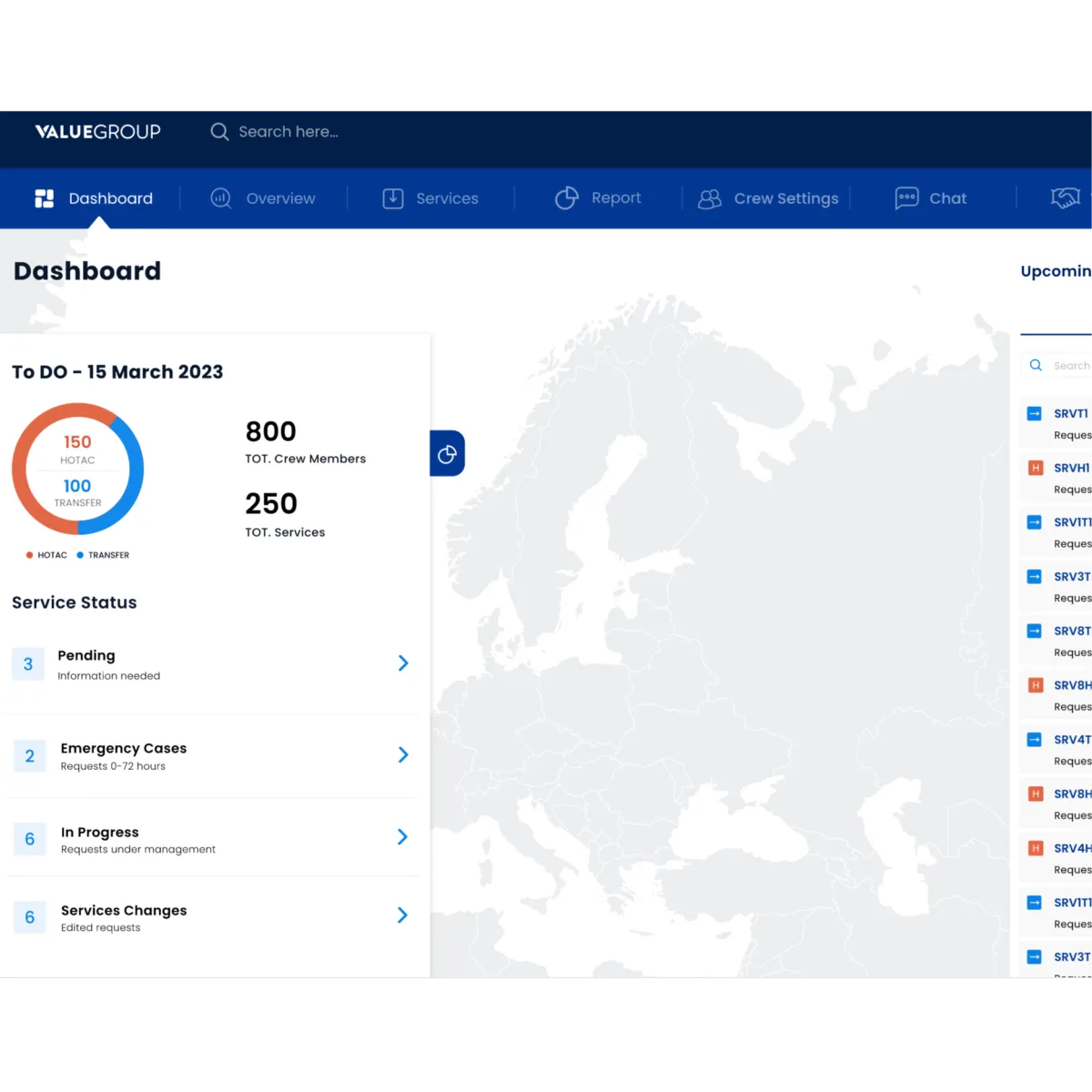Click the handshake icon in the navigation bar
Image resolution: width=1092 pixels, height=1092 pixels.
click(x=1067, y=197)
